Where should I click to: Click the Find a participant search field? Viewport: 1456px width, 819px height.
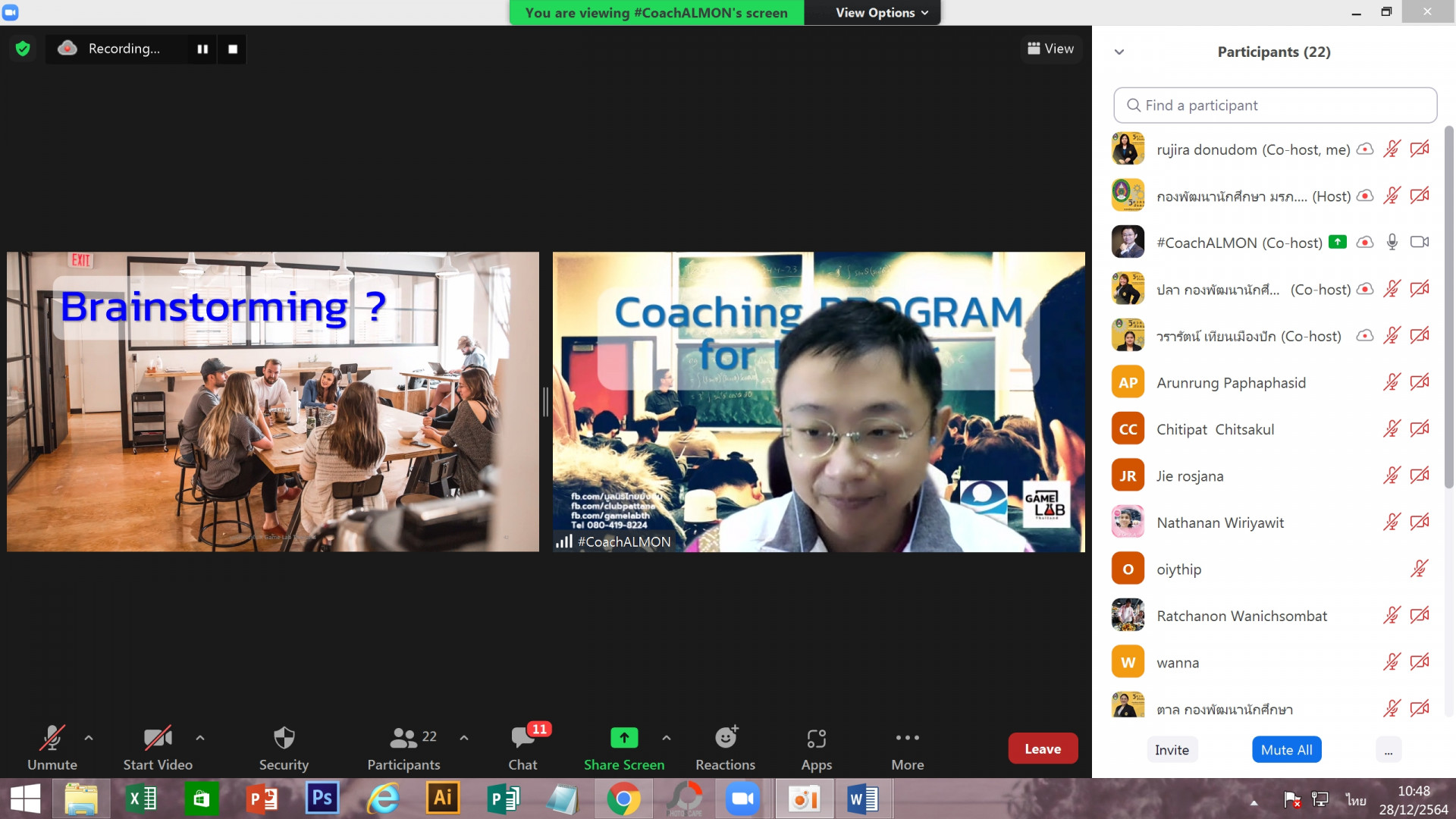pos(1275,105)
